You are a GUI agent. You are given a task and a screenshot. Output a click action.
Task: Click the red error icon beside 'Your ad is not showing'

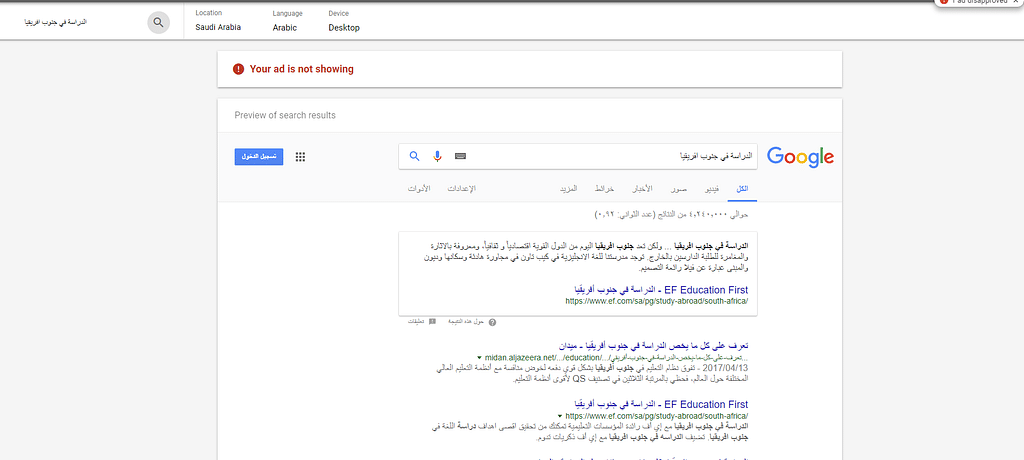(238, 69)
